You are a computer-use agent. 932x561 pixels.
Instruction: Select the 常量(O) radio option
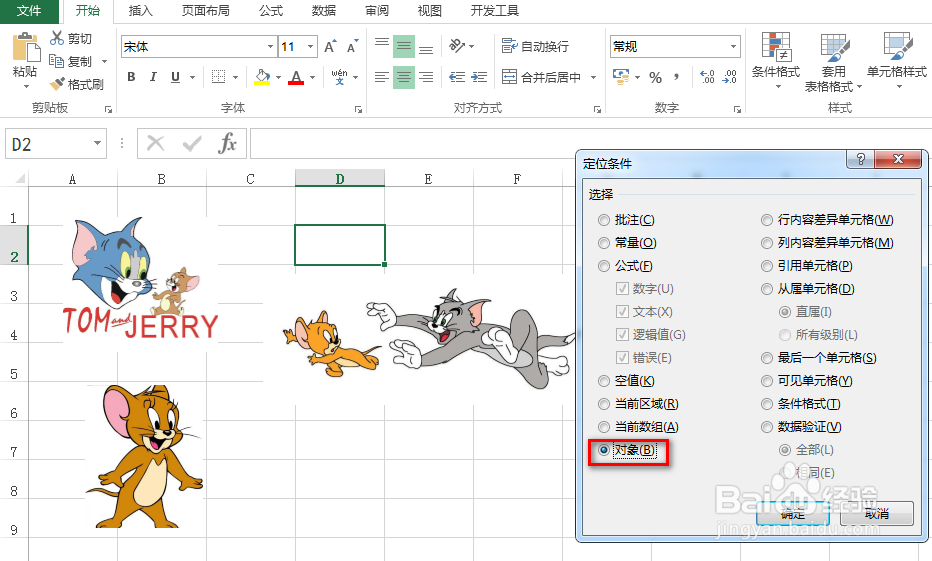point(627,243)
